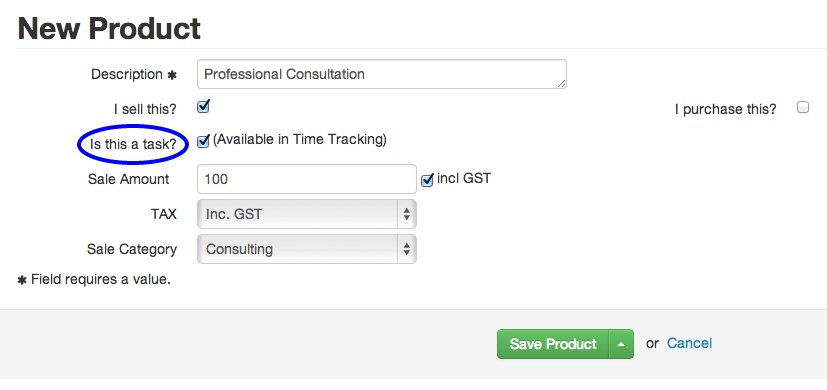
Task: Click the Description field label
Action: [134, 74]
